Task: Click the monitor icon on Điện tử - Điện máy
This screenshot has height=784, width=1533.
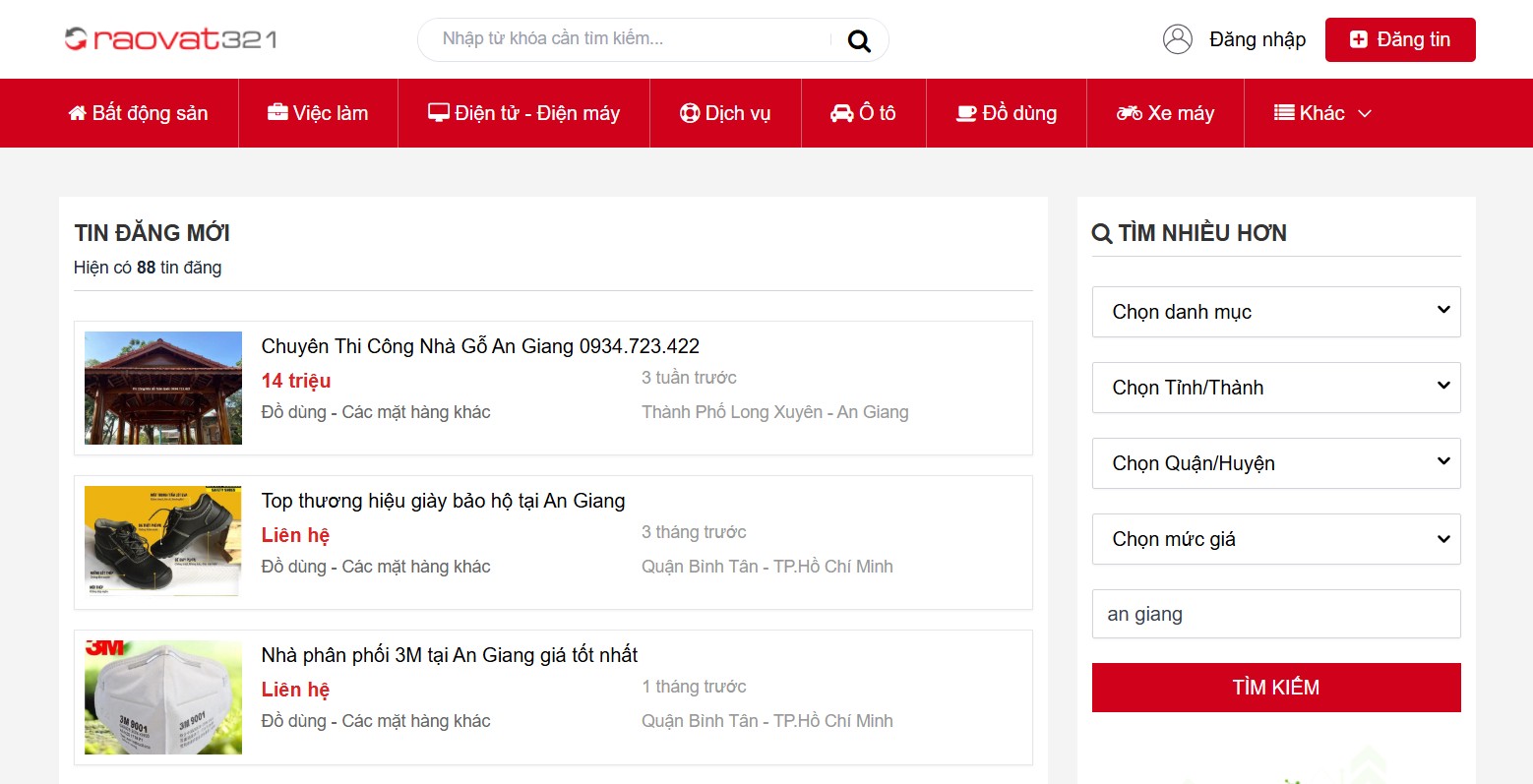Action: 439,112
